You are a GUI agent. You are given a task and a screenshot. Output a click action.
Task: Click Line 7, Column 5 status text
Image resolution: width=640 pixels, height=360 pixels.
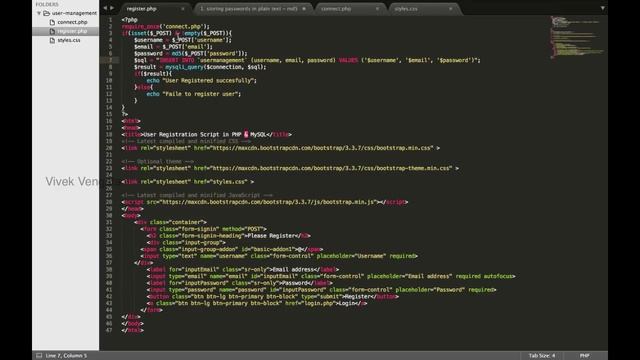point(66,356)
